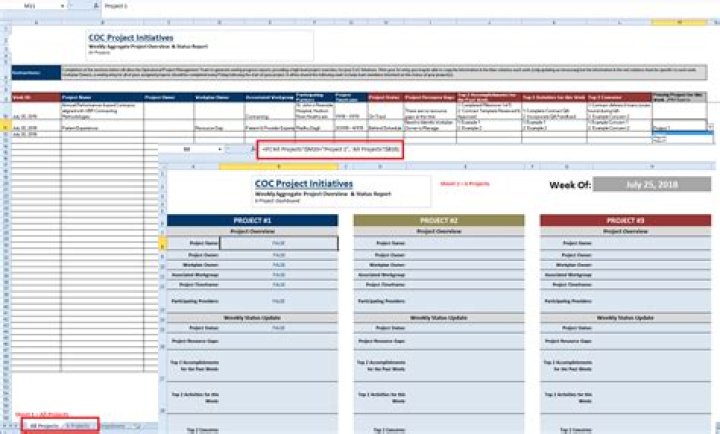Click the COC Project Initiatives title in All Projects sheet
The width and height of the screenshot is (720, 434).
(x=131, y=38)
